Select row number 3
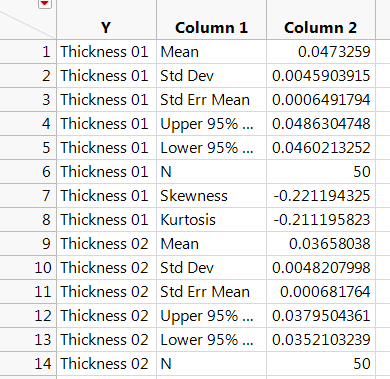Image resolution: width=390 pixels, height=379 pixels. click(28, 100)
